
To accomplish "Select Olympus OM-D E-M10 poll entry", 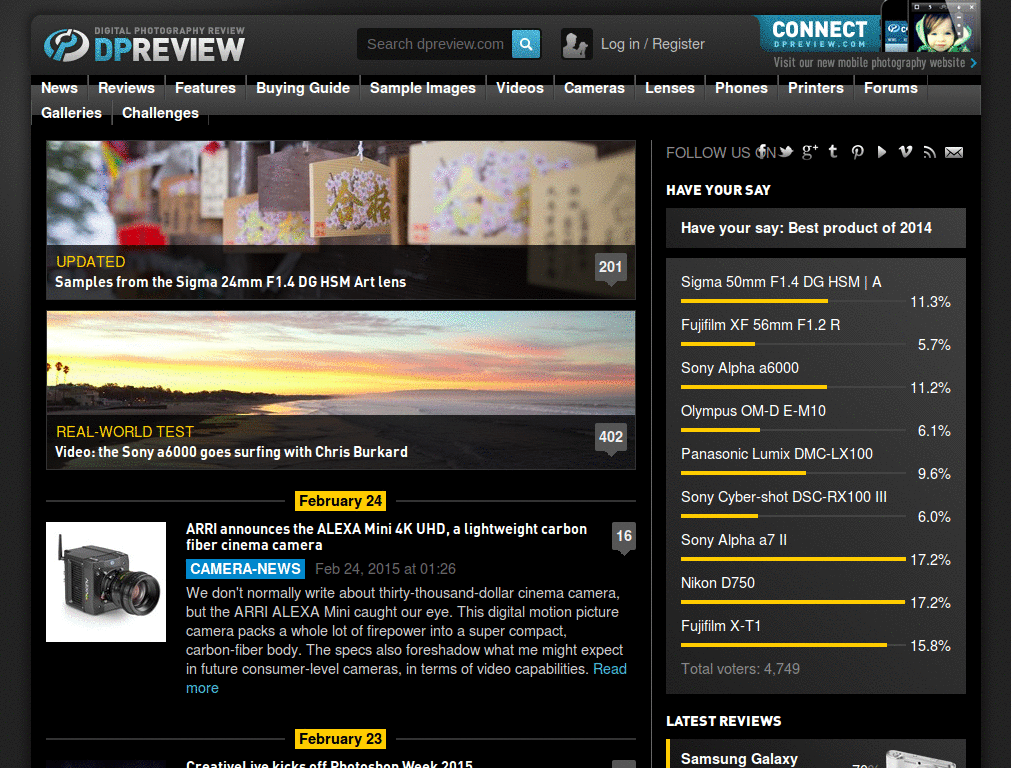I will tap(754, 411).
